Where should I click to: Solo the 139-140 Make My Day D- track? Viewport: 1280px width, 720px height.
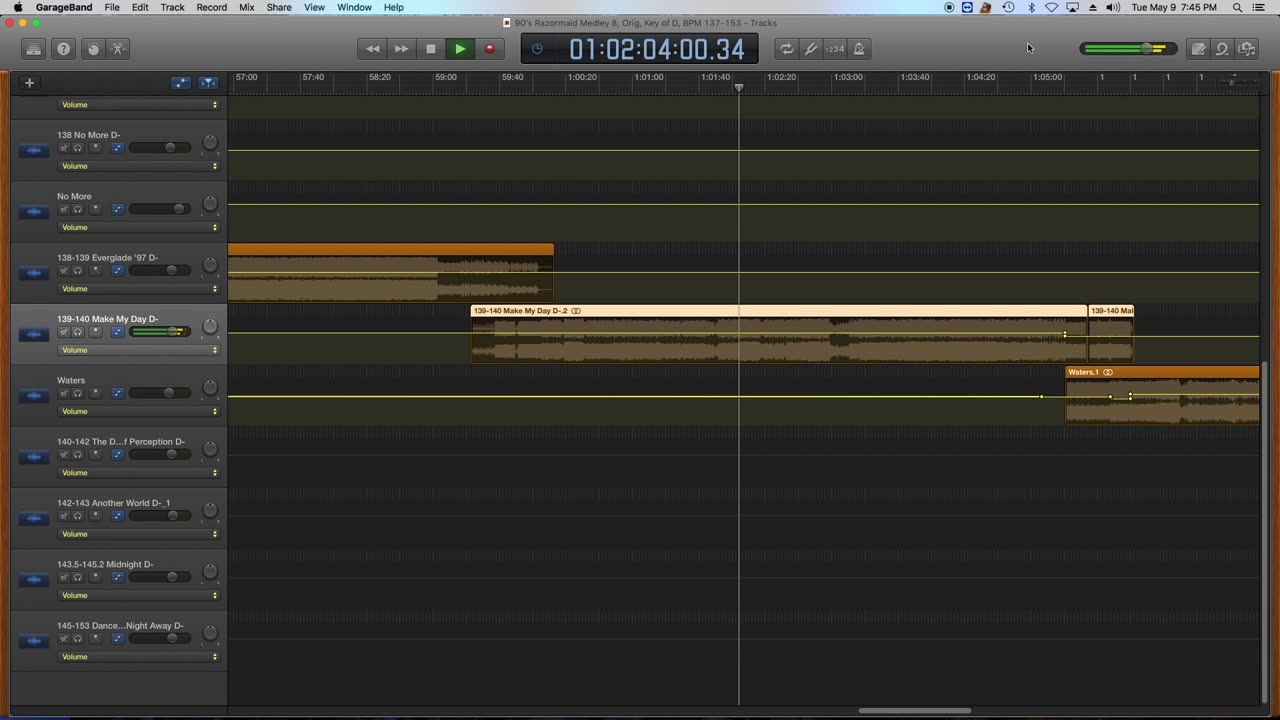(78, 332)
